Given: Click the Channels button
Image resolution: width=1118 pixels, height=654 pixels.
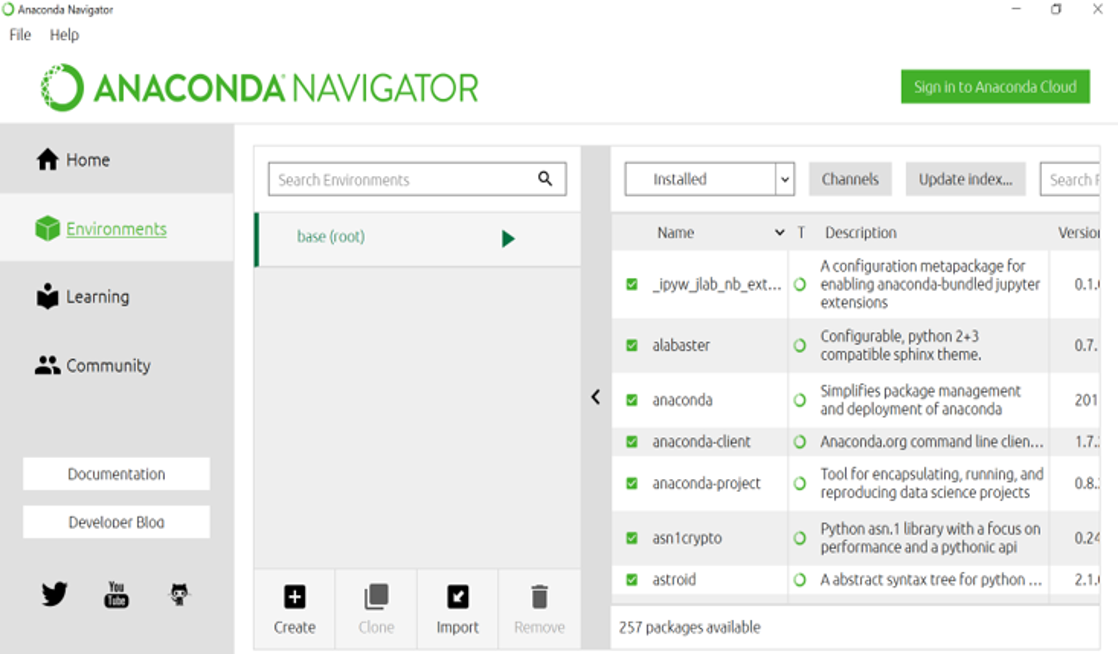Looking at the screenshot, I should [x=850, y=179].
